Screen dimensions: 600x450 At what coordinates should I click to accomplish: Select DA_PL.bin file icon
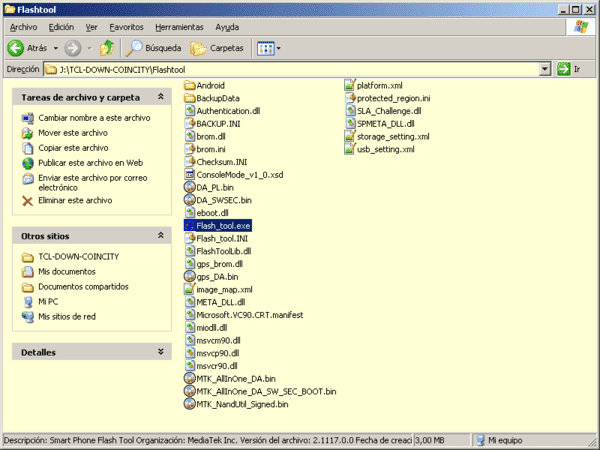[189, 188]
